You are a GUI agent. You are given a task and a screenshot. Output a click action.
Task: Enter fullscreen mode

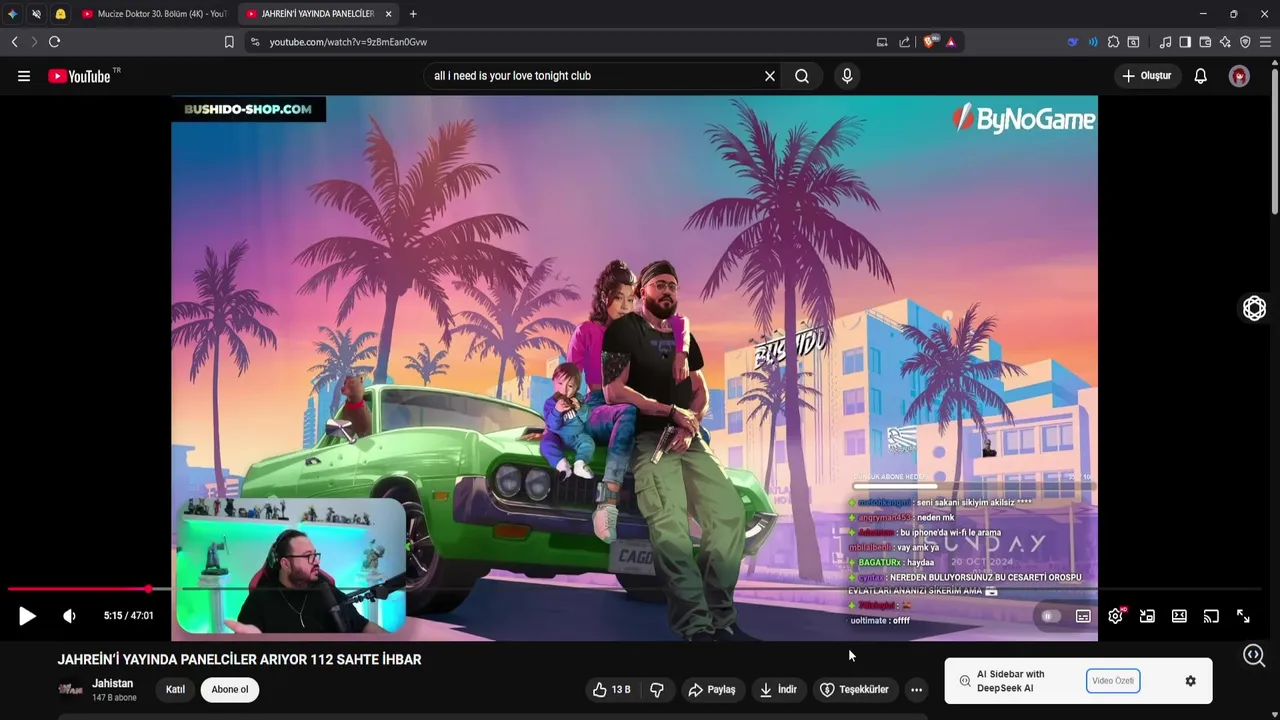pos(1243,616)
